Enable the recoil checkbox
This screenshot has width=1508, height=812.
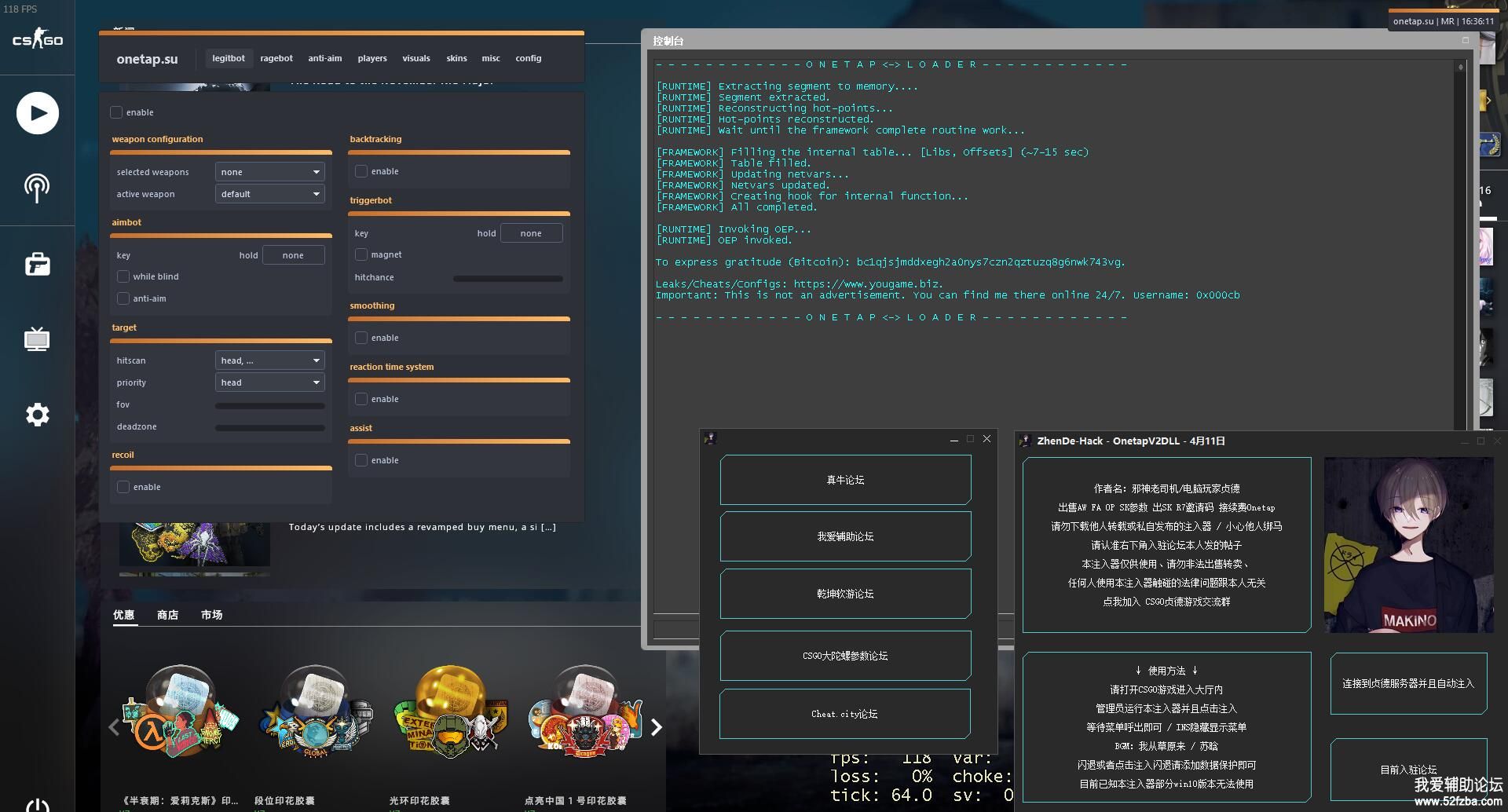pyautogui.click(x=123, y=487)
